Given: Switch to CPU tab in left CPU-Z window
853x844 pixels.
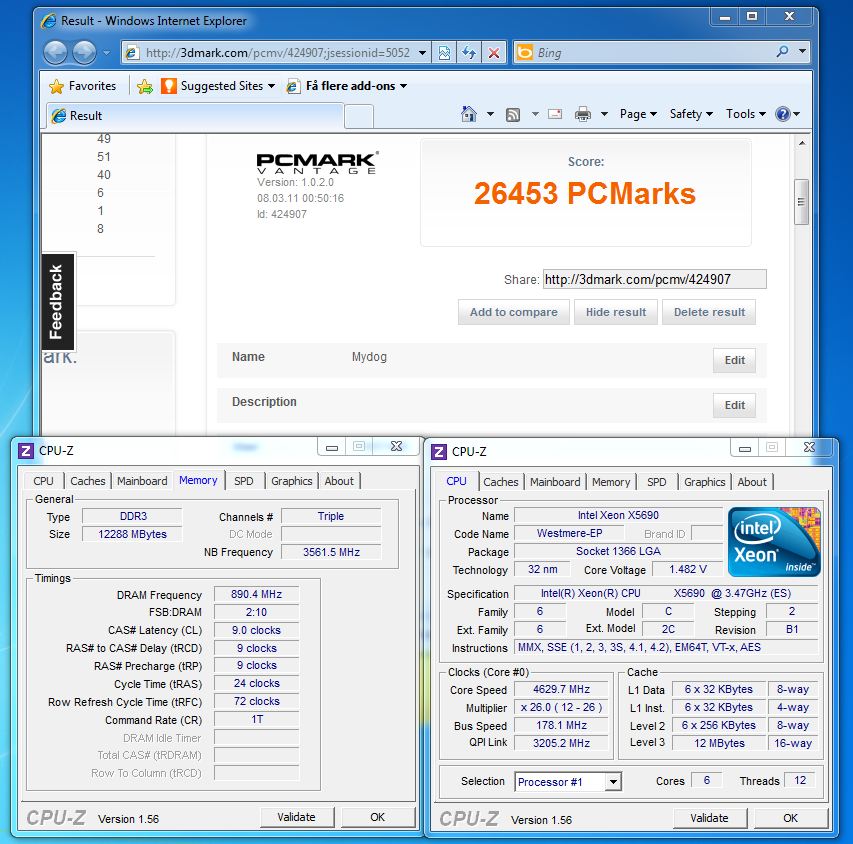Looking at the screenshot, I should [44, 481].
